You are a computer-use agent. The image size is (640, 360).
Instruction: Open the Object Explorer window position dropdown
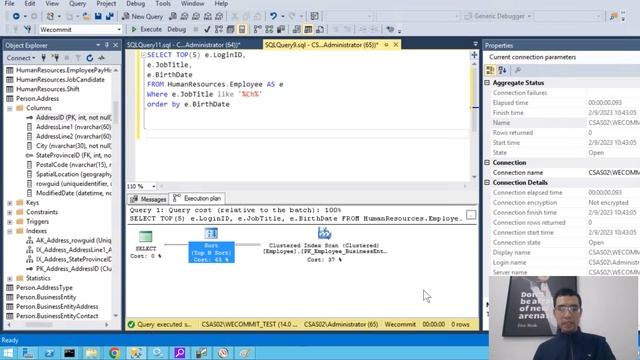[x=98, y=45]
